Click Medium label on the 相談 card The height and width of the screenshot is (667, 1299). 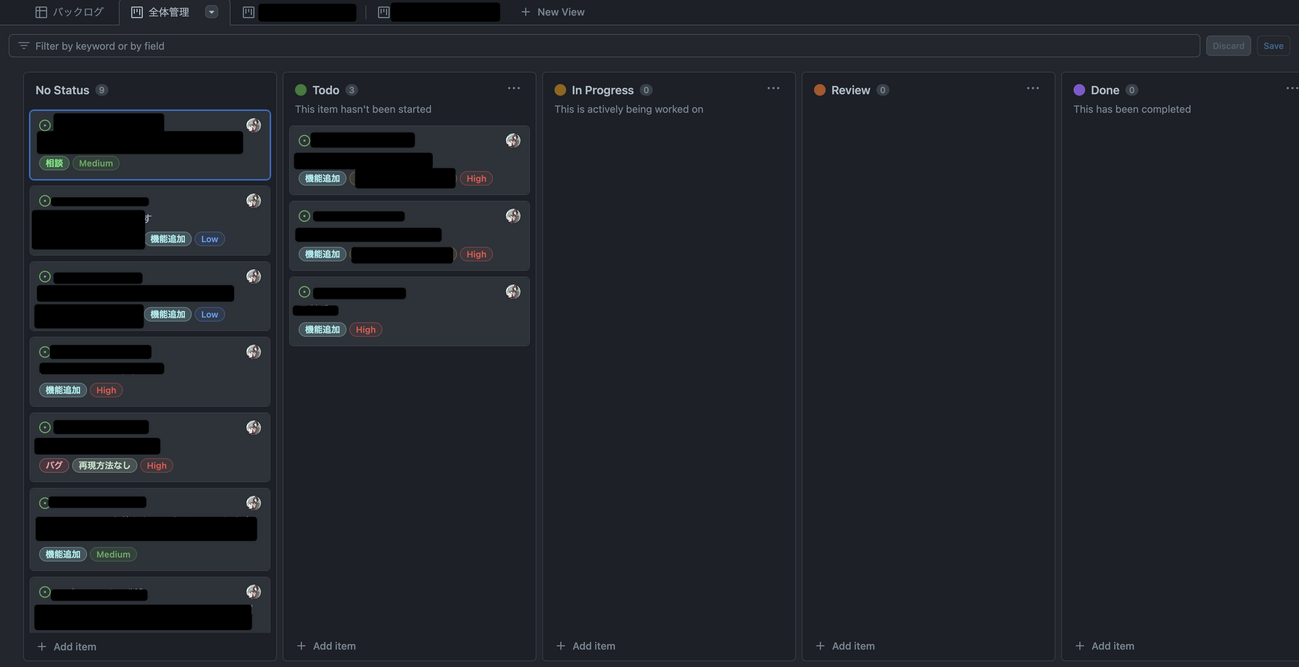(x=96, y=163)
